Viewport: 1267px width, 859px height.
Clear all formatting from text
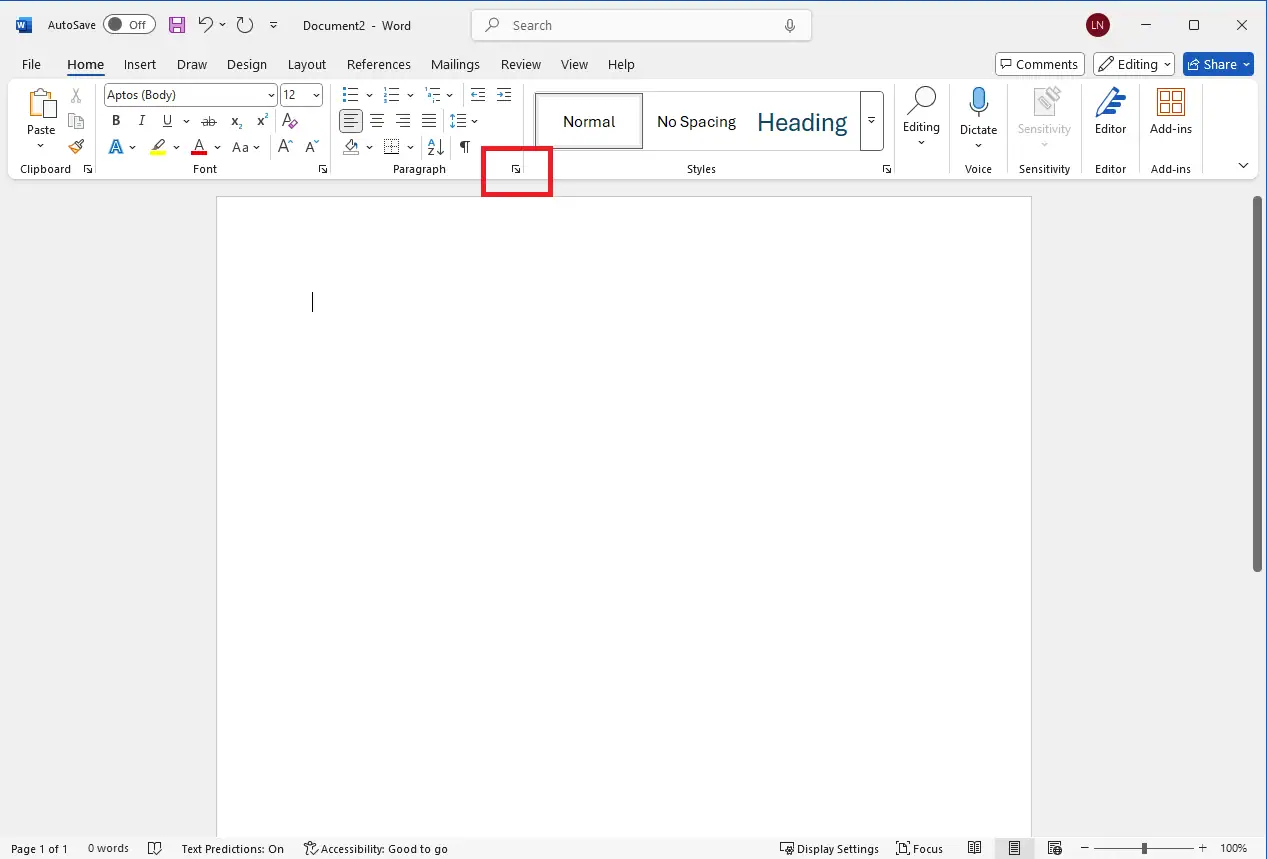click(290, 121)
